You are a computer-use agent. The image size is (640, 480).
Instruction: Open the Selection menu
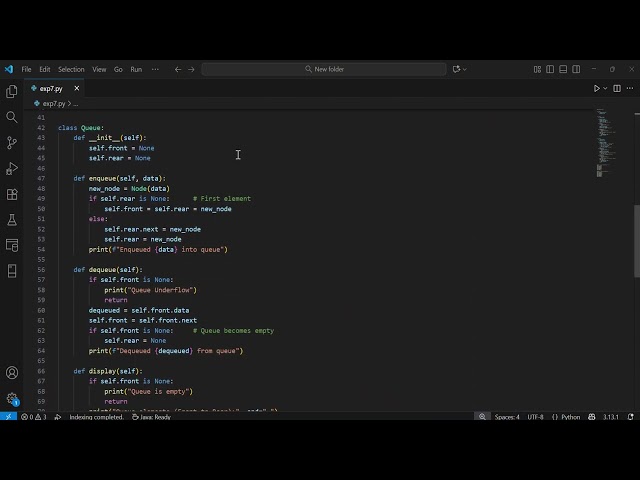click(71, 69)
